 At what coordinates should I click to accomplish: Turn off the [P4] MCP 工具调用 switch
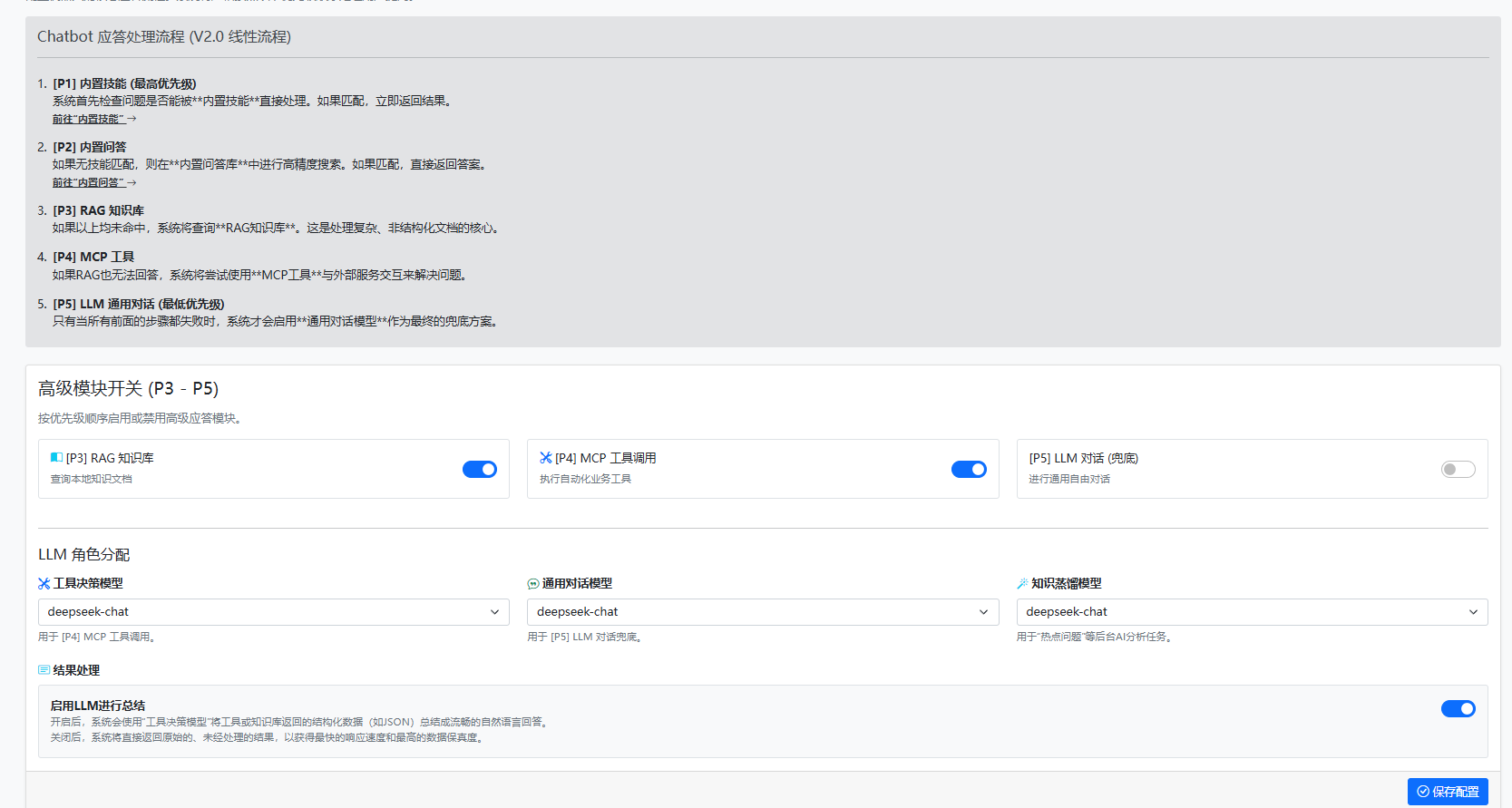[x=968, y=469]
